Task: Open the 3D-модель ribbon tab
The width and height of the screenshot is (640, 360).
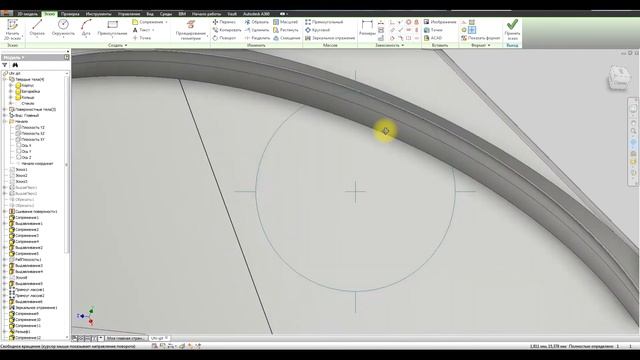Action: pyautogui.click(x=27, y=14)
